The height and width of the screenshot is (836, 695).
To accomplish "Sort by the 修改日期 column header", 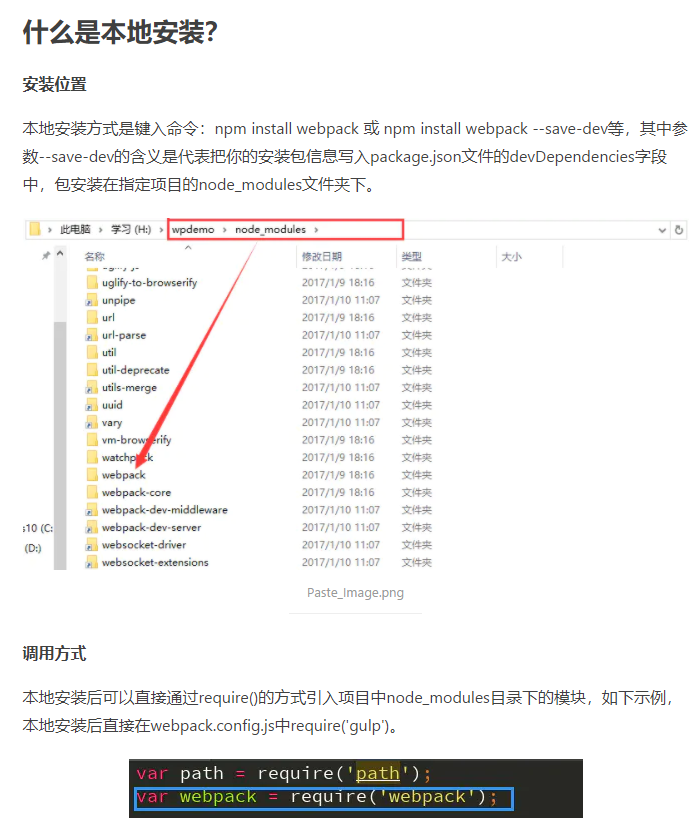I will pyautogui.click(x=321, y=256).
